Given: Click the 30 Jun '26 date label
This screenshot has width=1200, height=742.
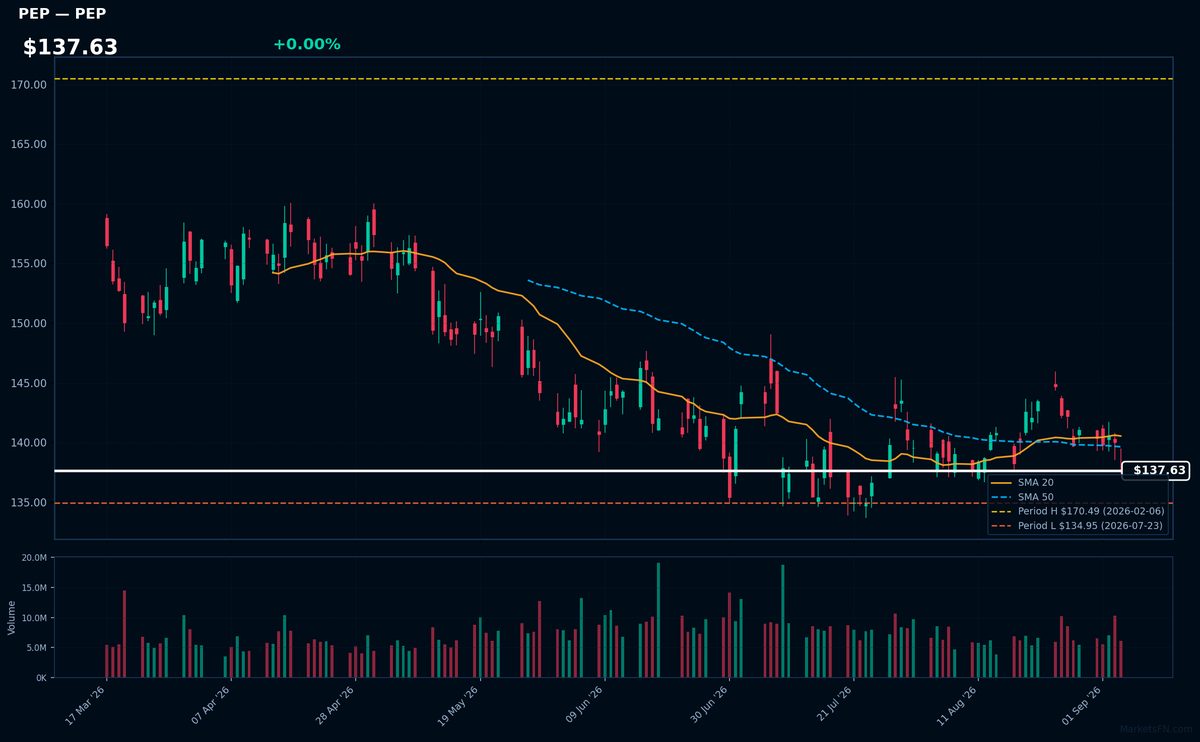Looking at the screenshot, I should click(x=708, y=704).
